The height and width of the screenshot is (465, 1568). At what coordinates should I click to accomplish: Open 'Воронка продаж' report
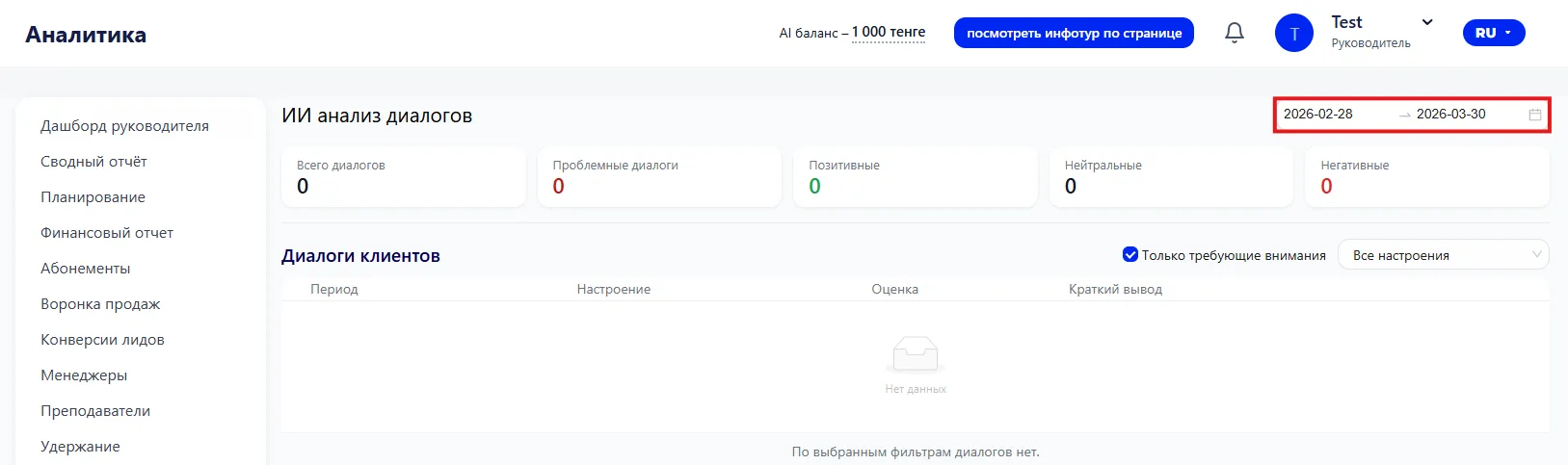(100, 304)
